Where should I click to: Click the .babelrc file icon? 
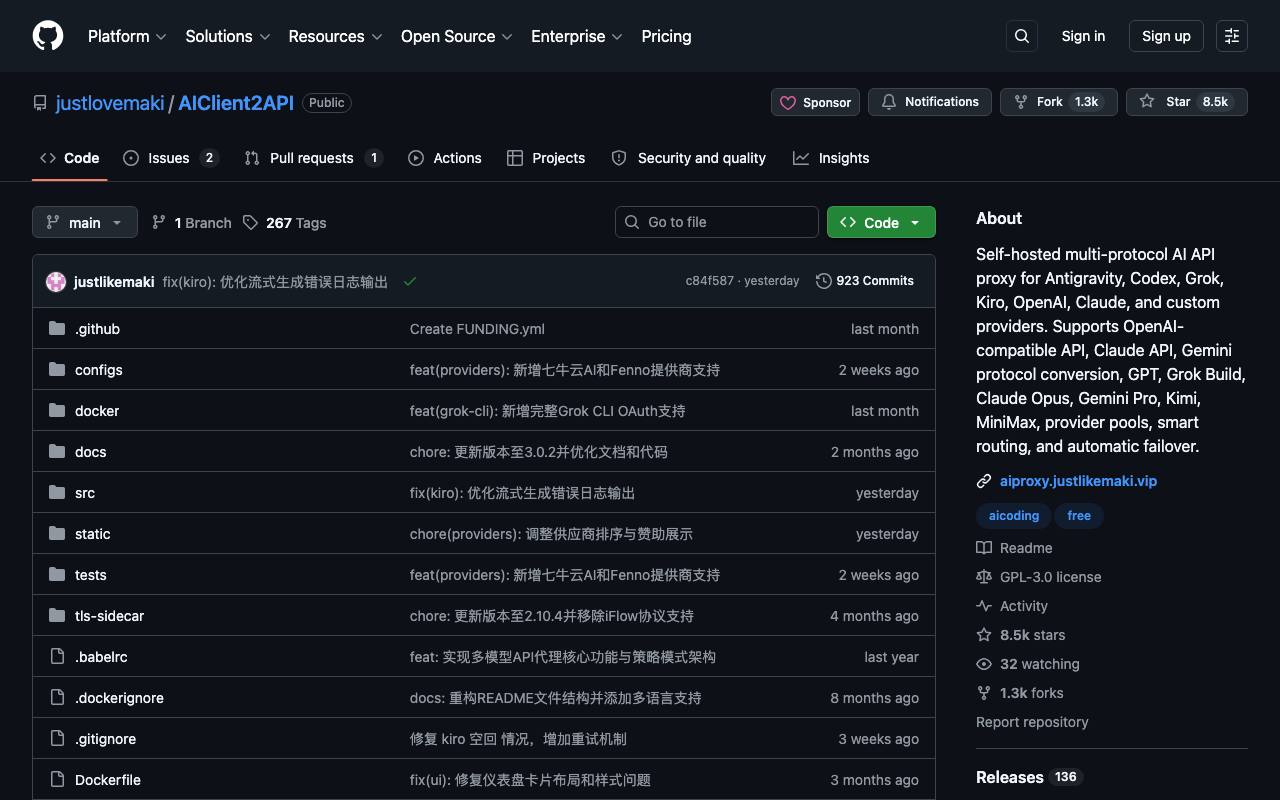(57, 657)
